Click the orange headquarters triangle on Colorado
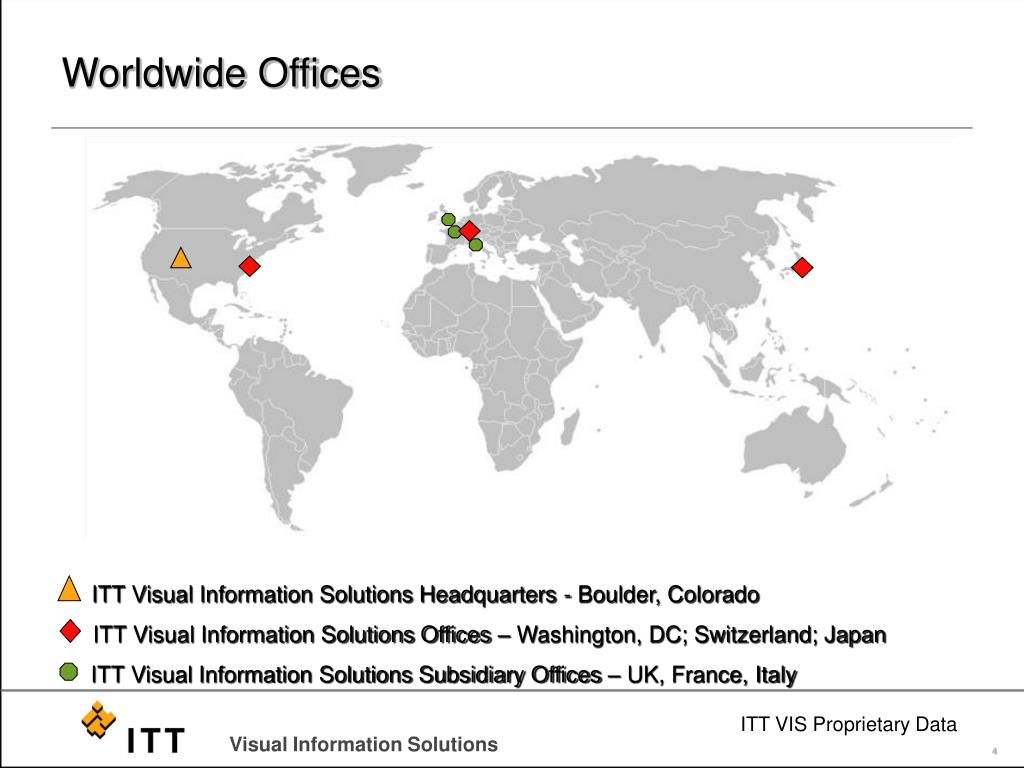Image resolution: width=1024 pixels, height=768 pixels. click(181, 259)
